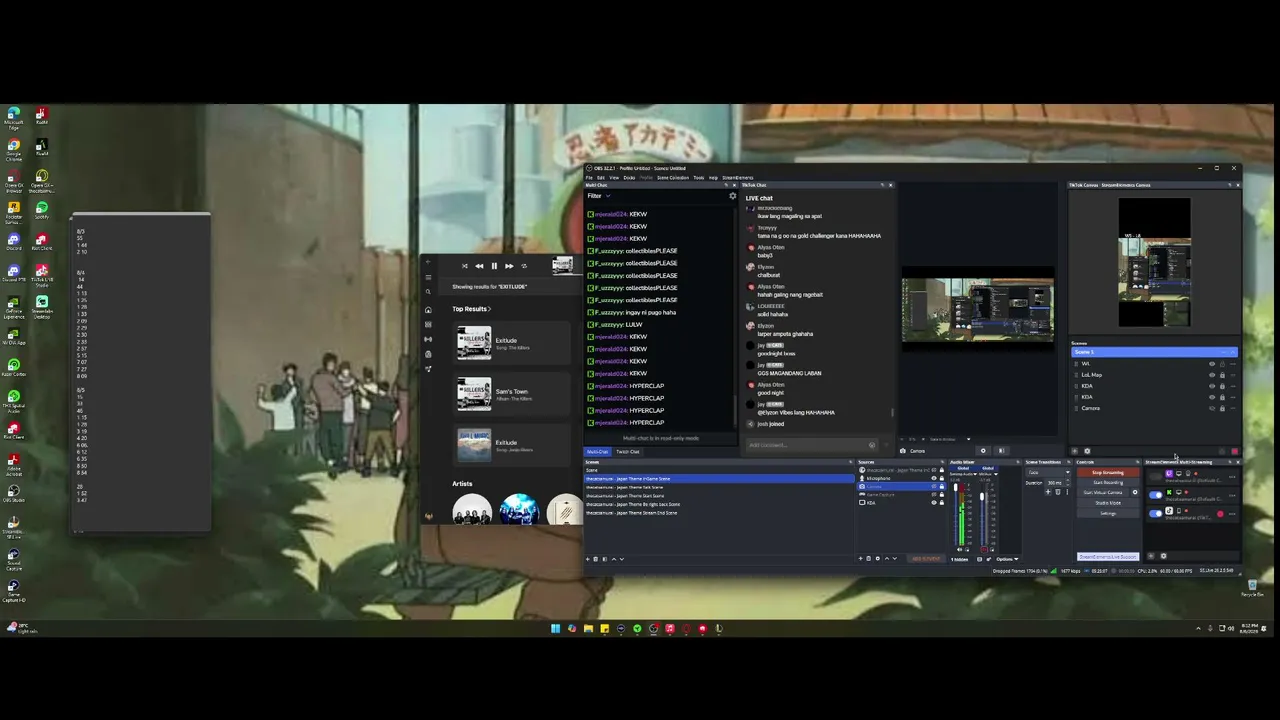Viewport: 1280px width, 720px height.
Task: Toggle lock on LoL Map source
Action: click(1222, 375)
